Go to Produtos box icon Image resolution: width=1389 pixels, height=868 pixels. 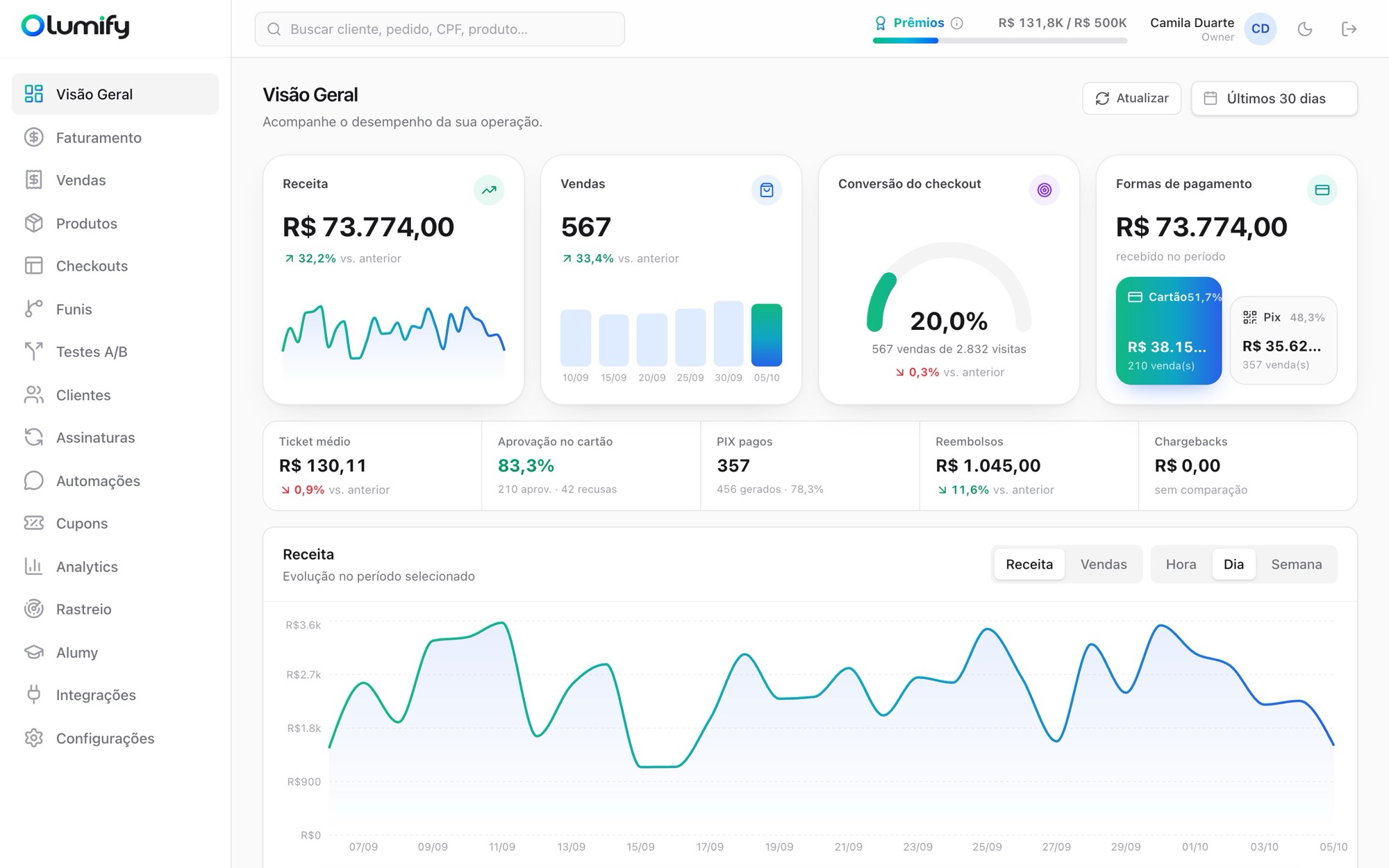click(33, 223)
